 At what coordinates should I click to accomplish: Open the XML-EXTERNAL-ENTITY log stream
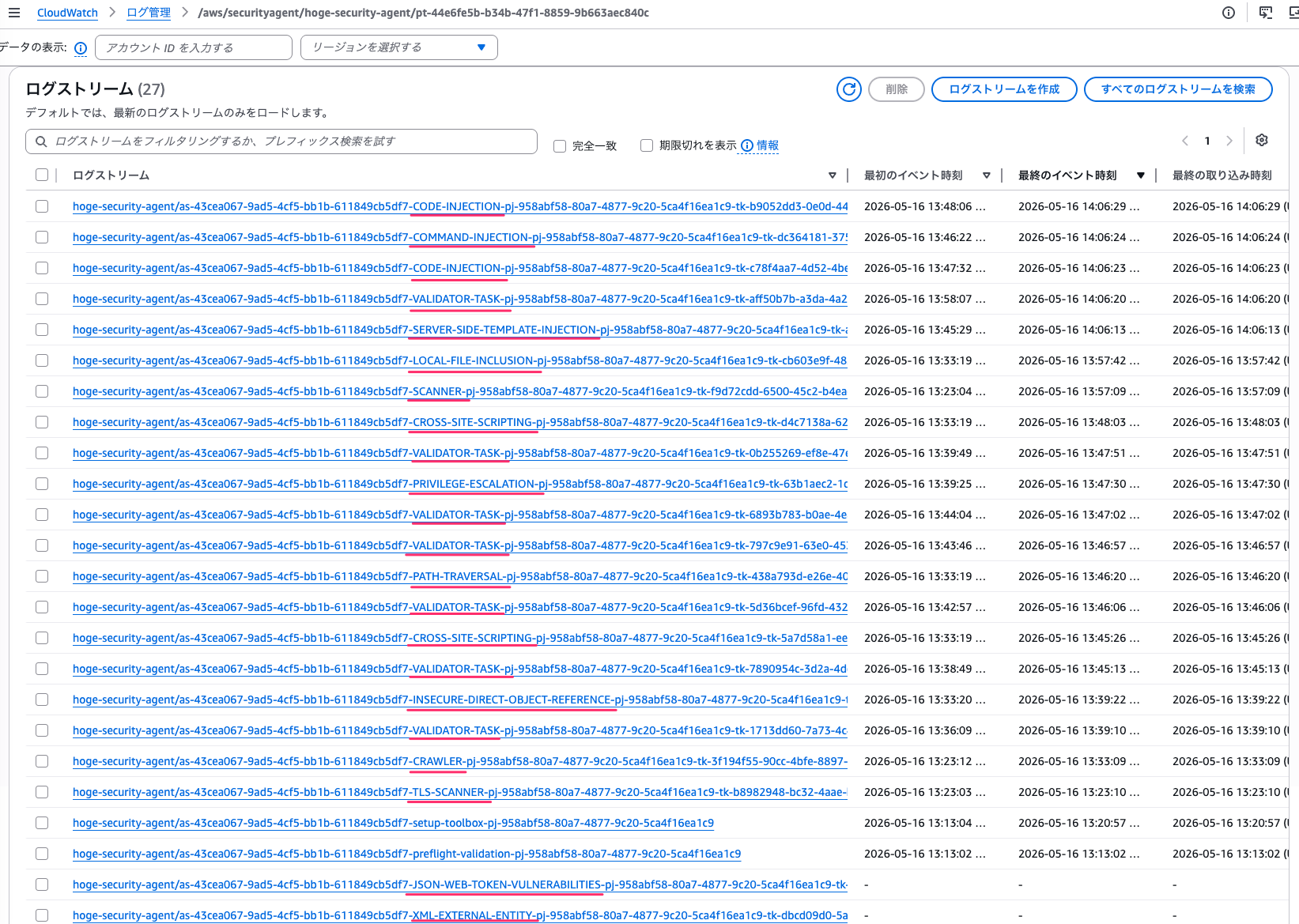click(460, 915)
